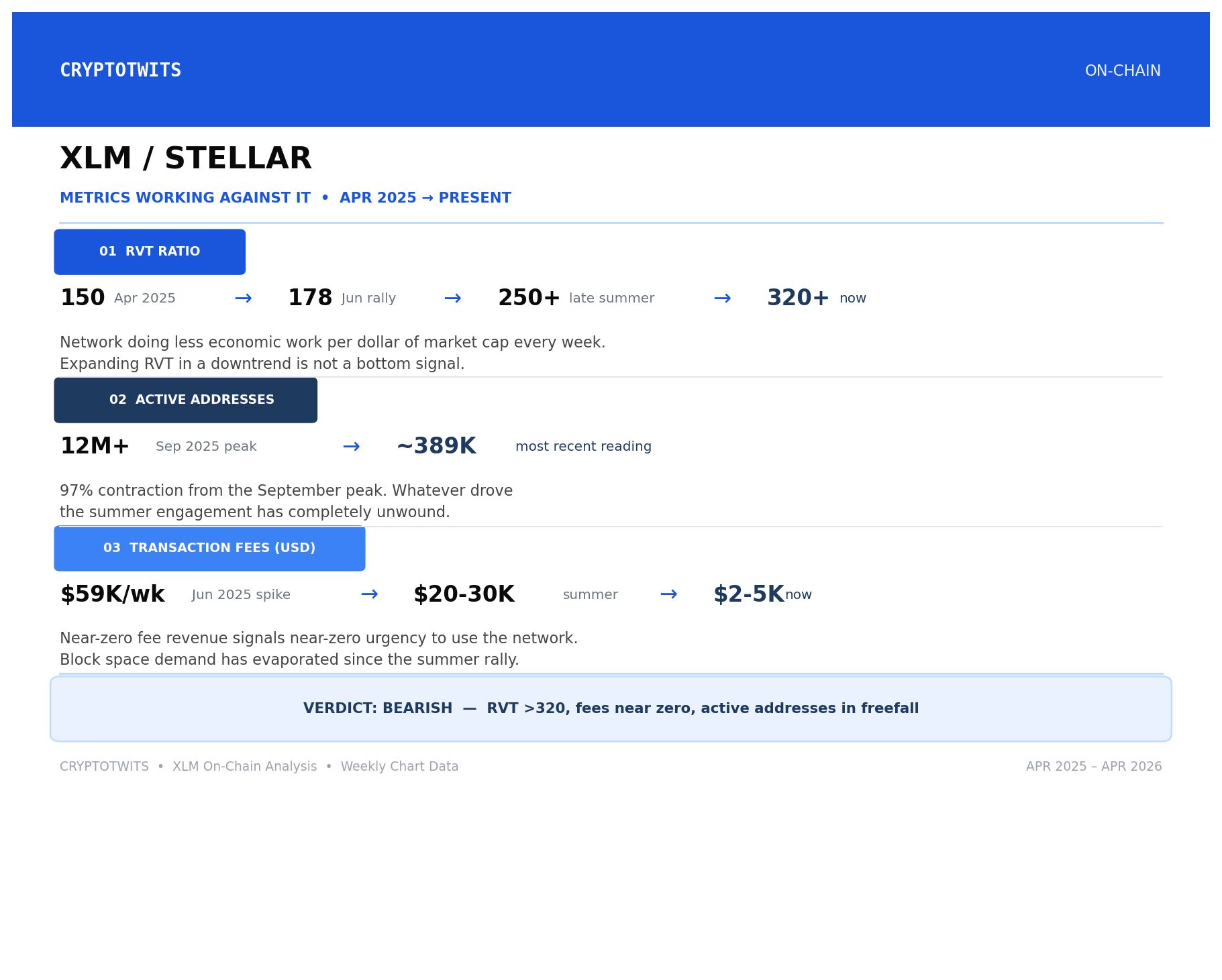Click the Network doing less economic work sentence
This screenshot has height=980, width=1222.
pos(332,343)
